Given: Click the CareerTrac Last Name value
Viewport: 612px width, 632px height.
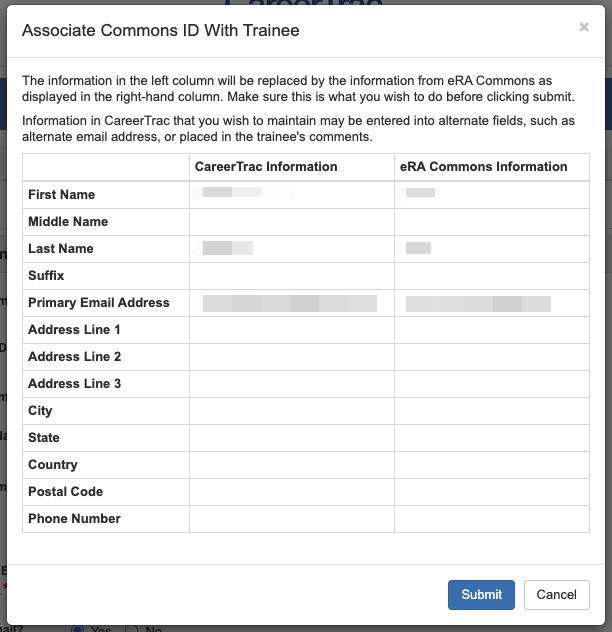Looking at the screenshot, I should coord(228,248).
